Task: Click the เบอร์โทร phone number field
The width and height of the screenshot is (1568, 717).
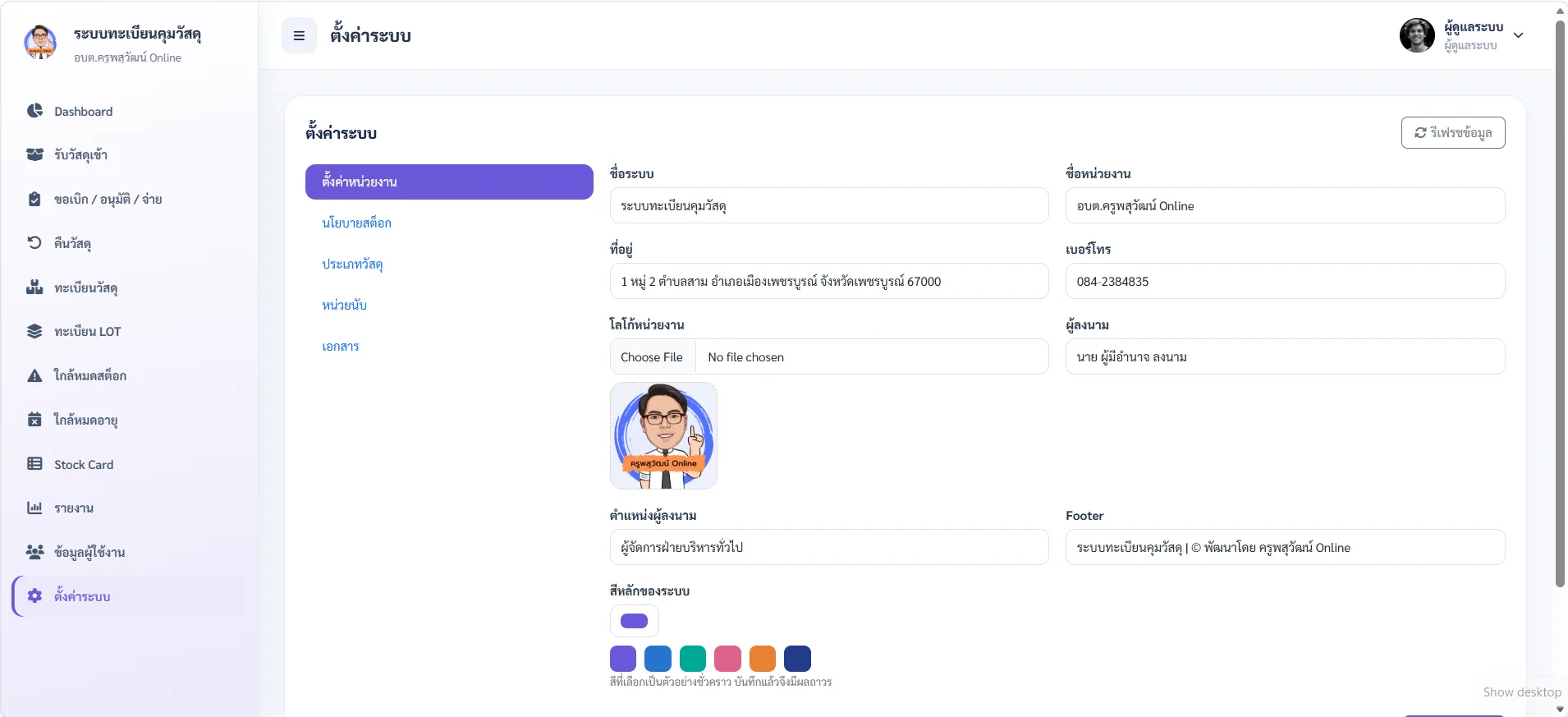Action: tap(1285, 281)
